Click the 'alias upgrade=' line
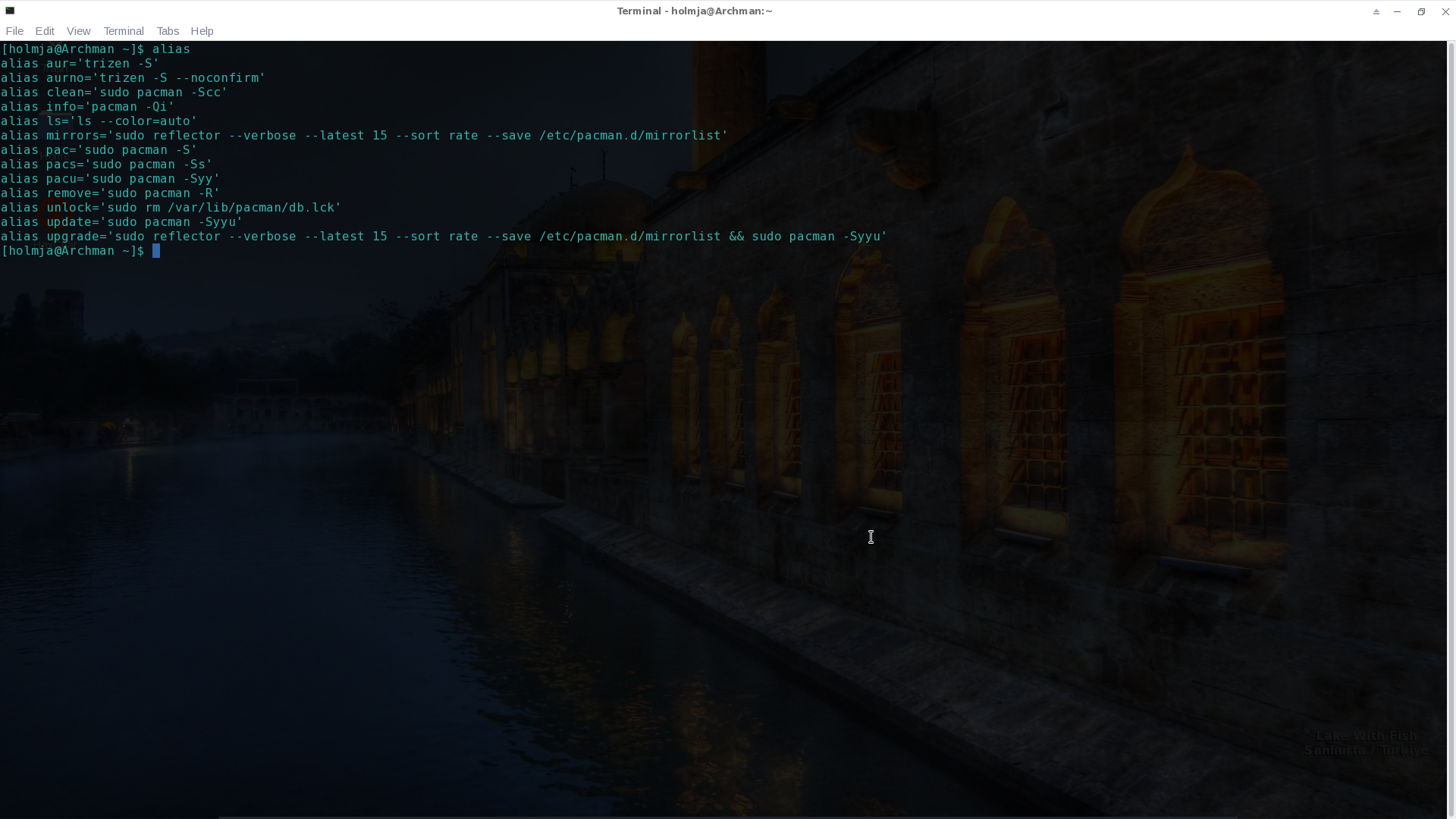 [444, 237]
